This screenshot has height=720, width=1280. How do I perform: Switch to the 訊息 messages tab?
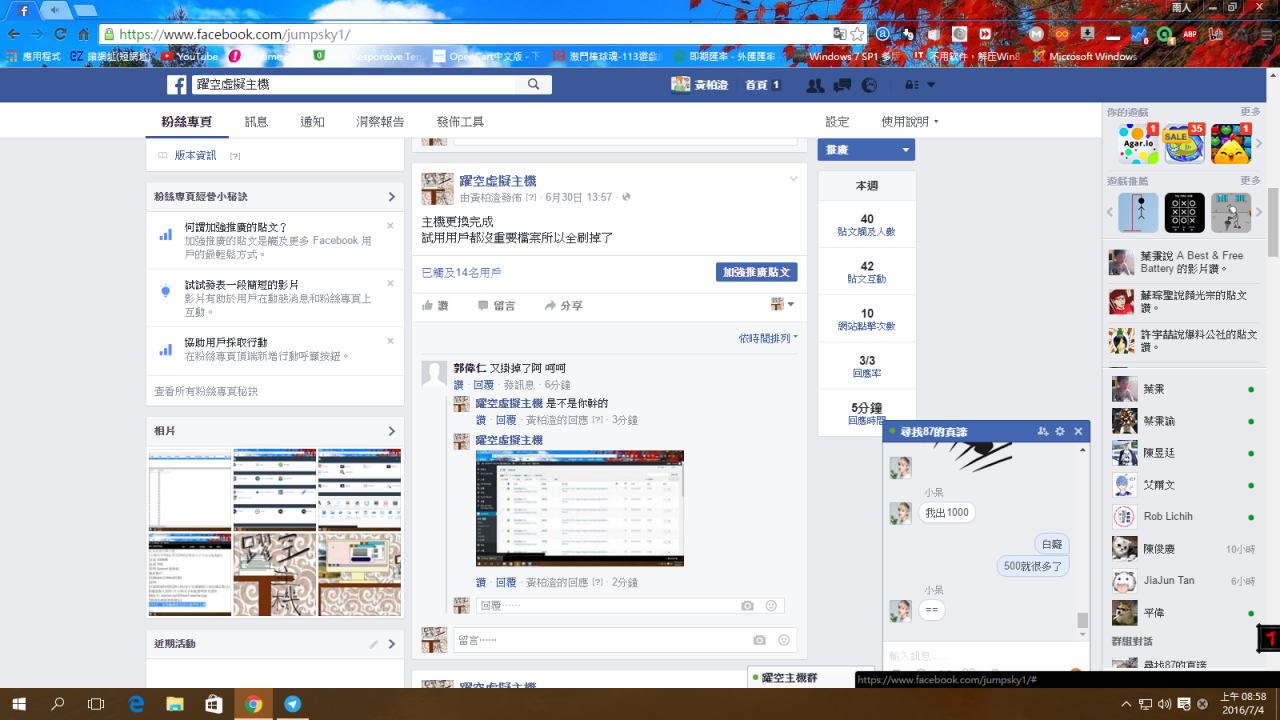click(x=257, y=122)
